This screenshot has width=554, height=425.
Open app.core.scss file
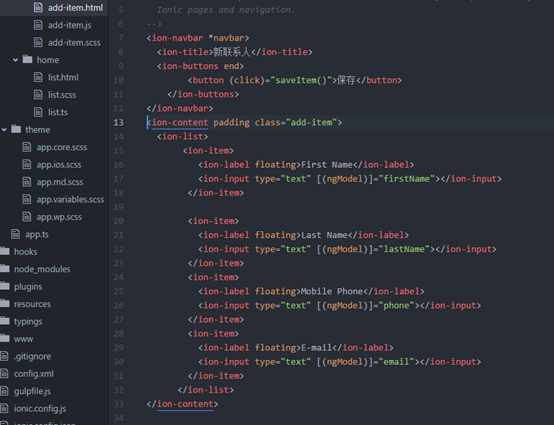coord(62,147)
